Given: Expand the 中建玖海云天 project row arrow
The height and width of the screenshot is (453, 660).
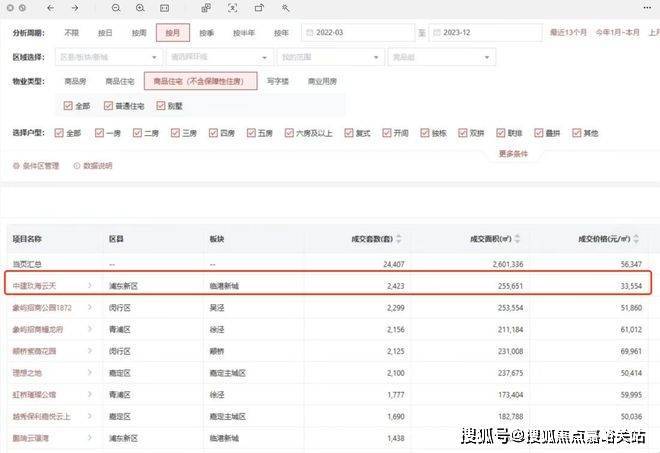Looking at the screenshot, I should click(x=90, y=286).
